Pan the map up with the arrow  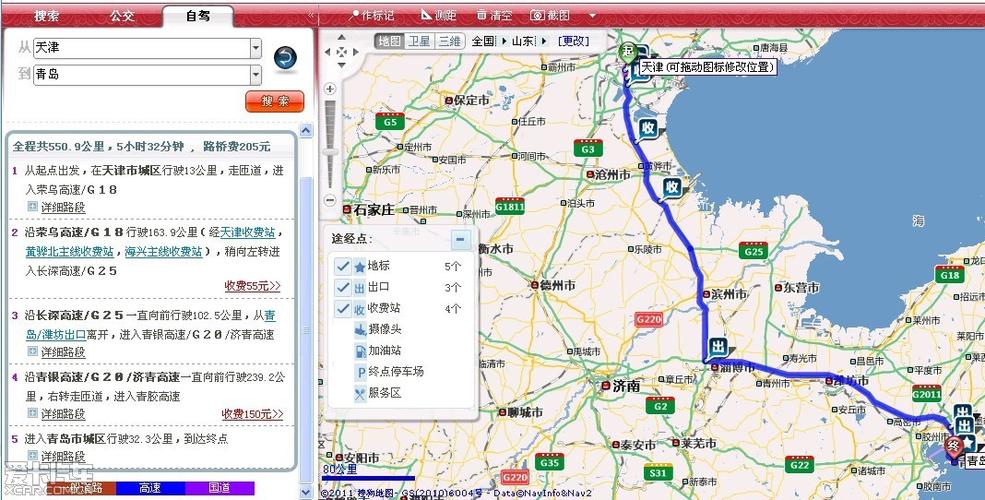click(x=342, y=39)
